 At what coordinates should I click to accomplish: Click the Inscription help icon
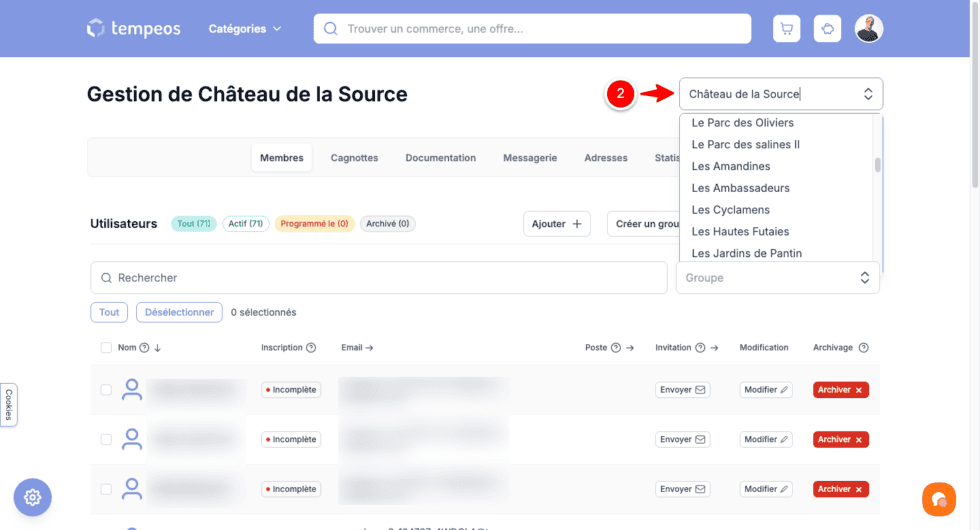(x=311, y=348)
